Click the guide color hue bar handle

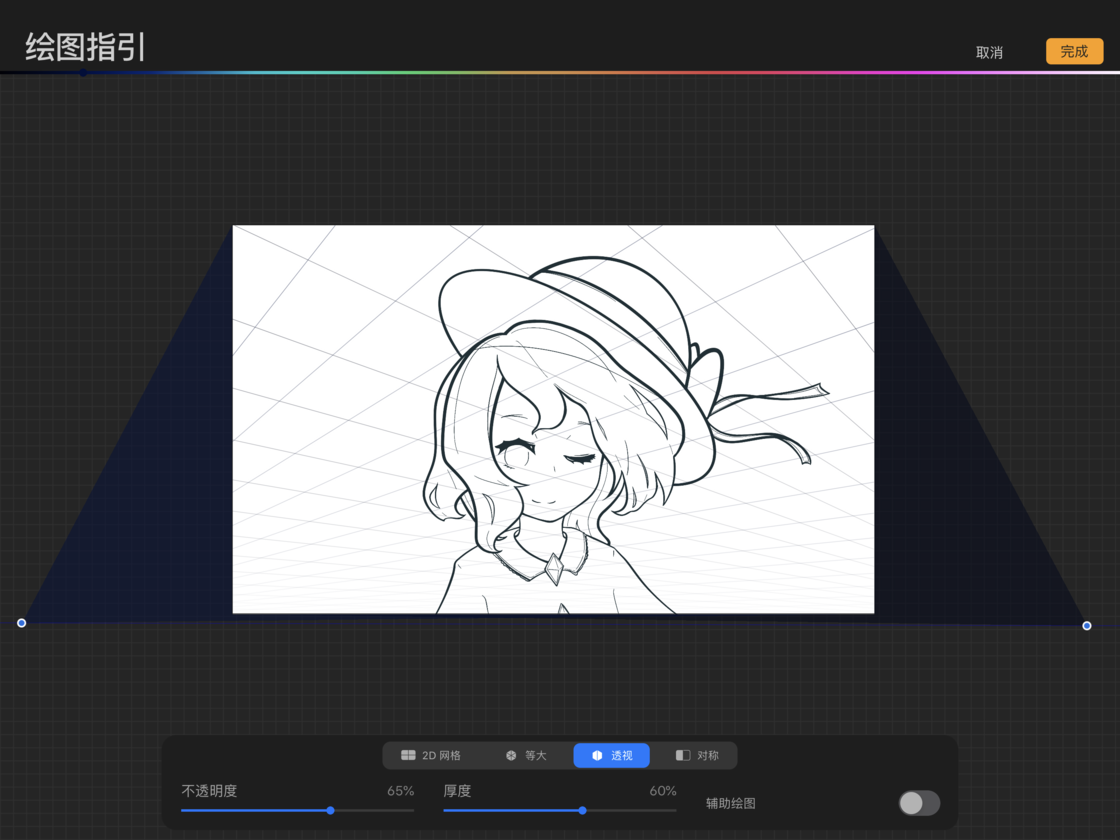(83, 72)
